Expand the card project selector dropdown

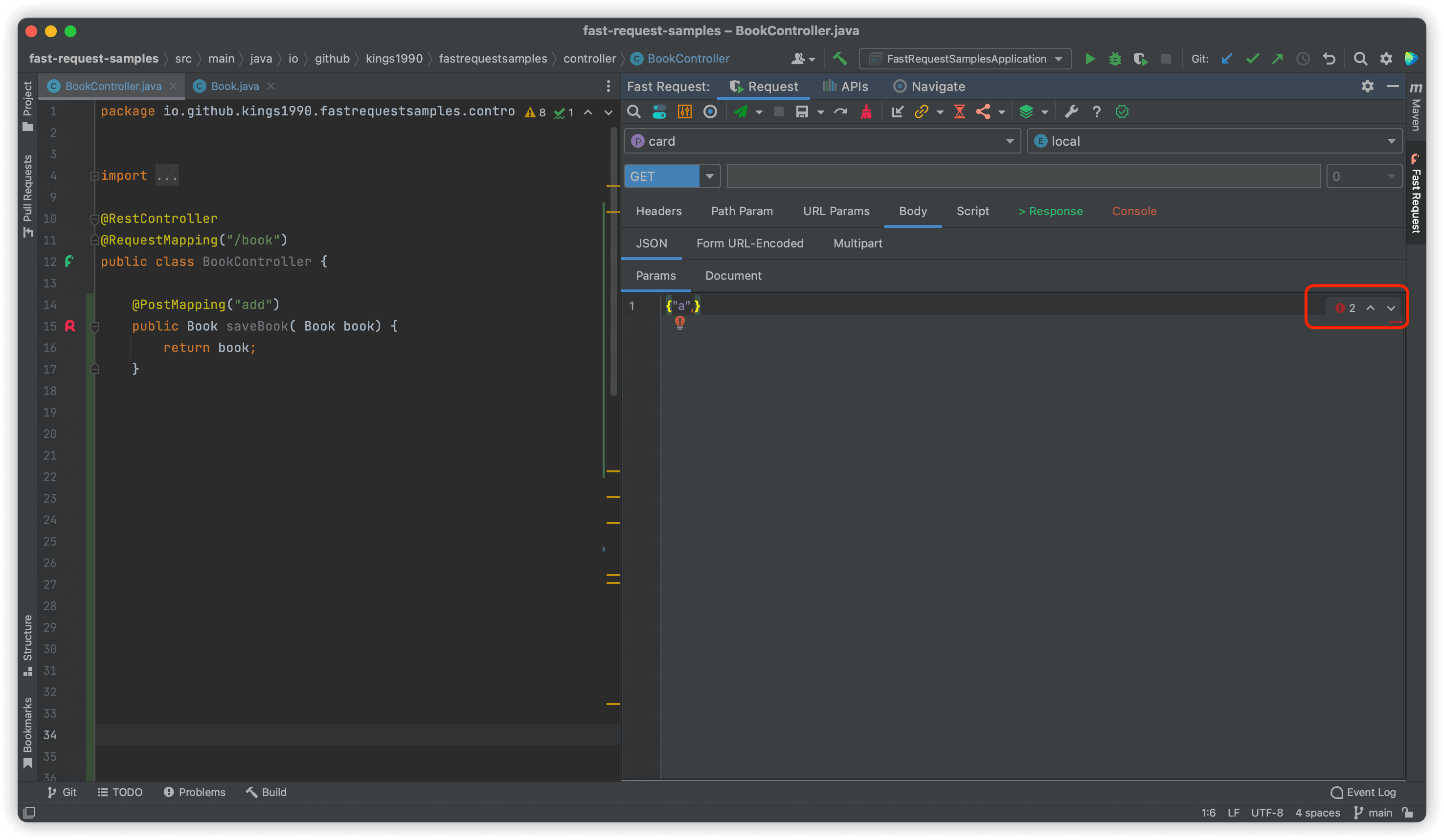coord(1010,141)
